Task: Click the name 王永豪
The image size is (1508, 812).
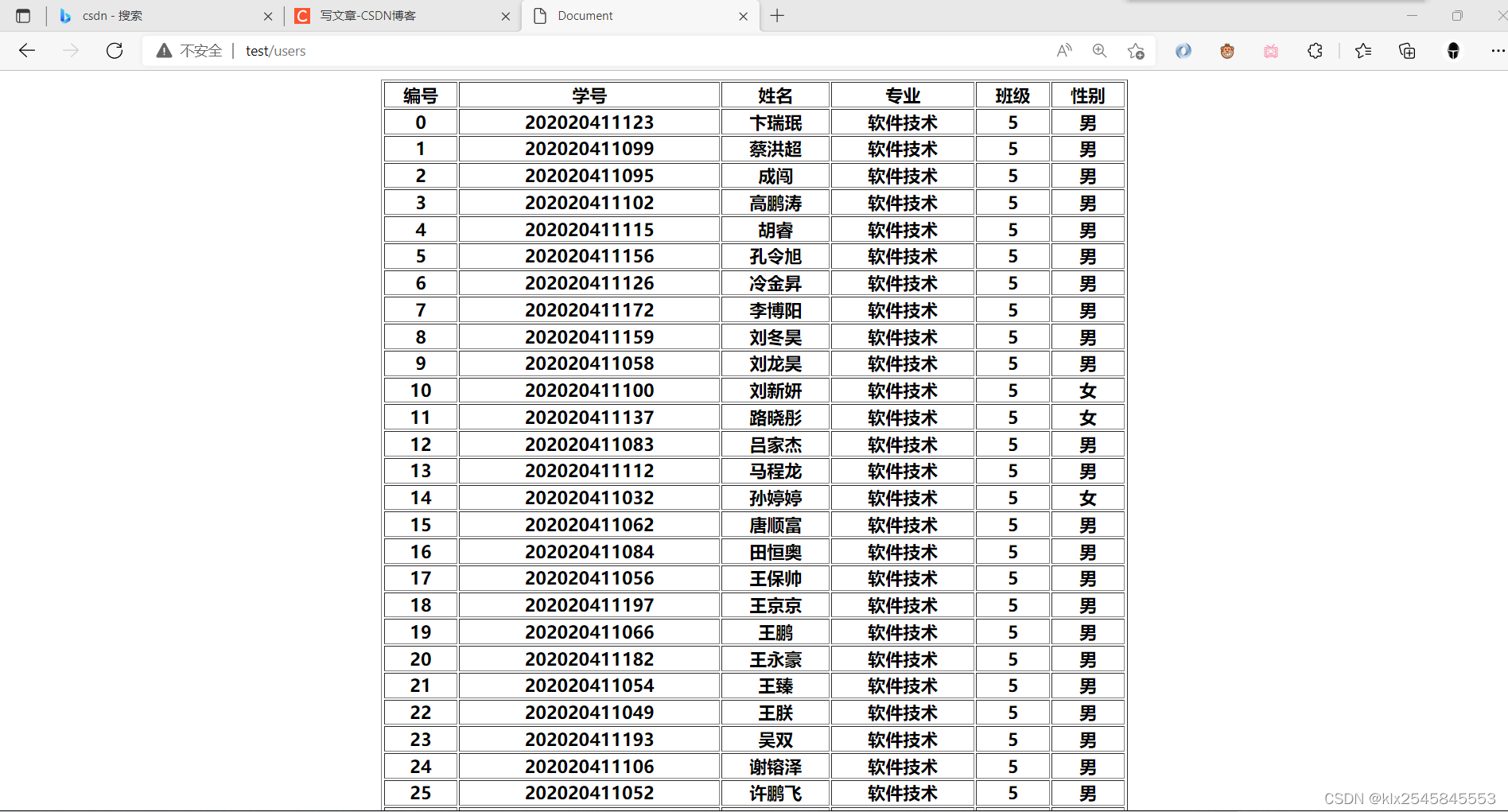Action: click(775, 659)
